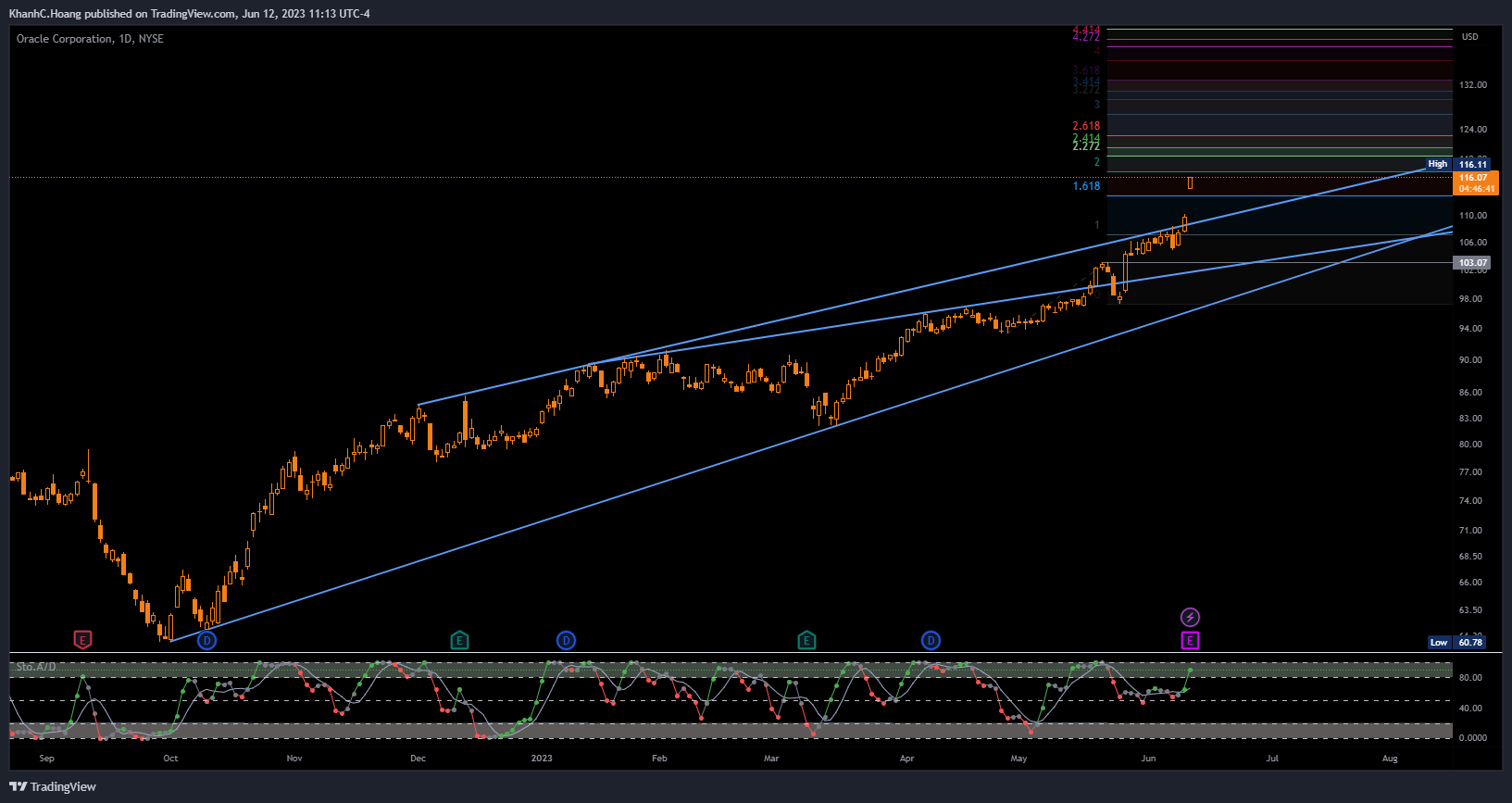Click the 66.00 price axis label

pos(1470,583)
